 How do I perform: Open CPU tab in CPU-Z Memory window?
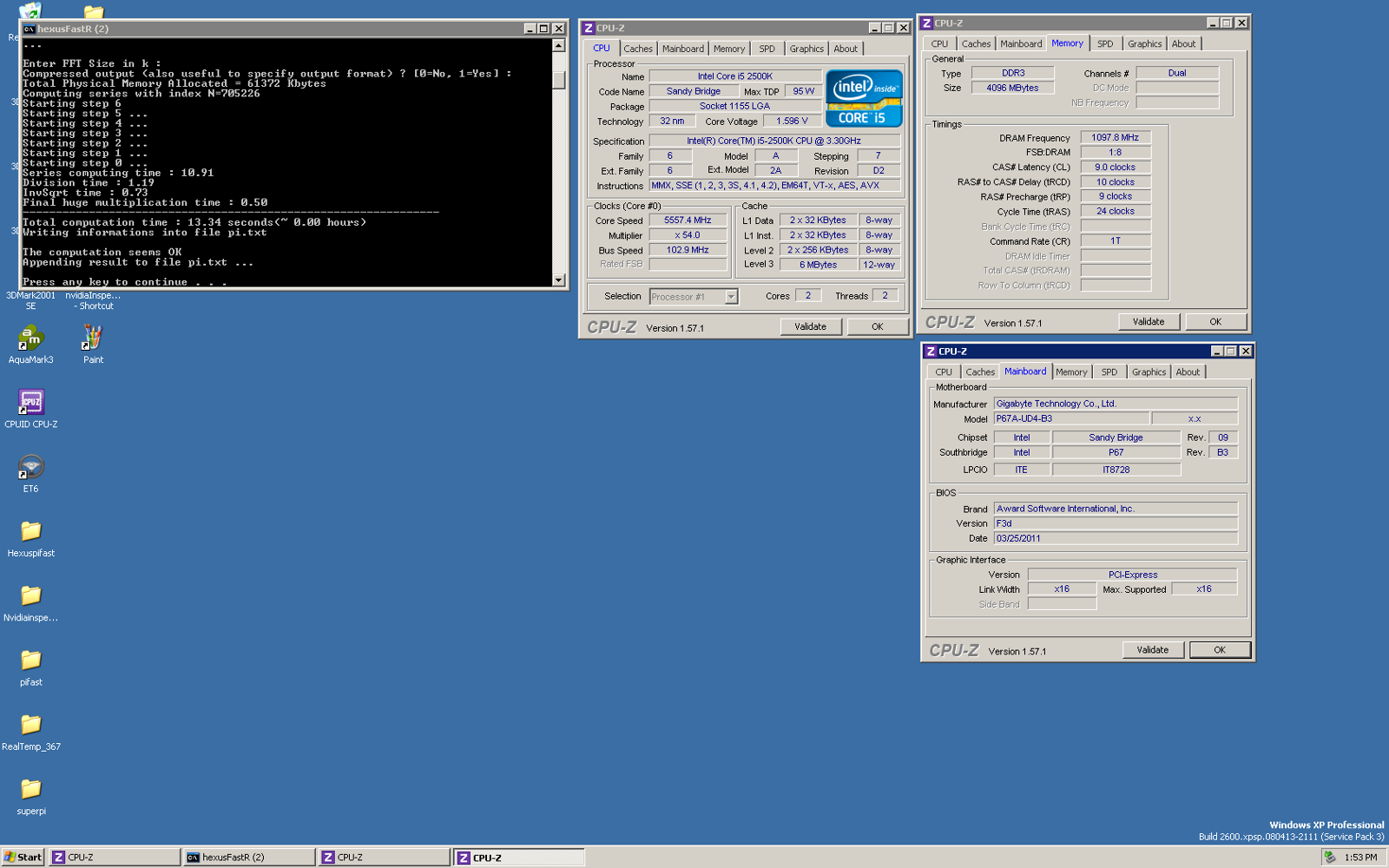940,43
